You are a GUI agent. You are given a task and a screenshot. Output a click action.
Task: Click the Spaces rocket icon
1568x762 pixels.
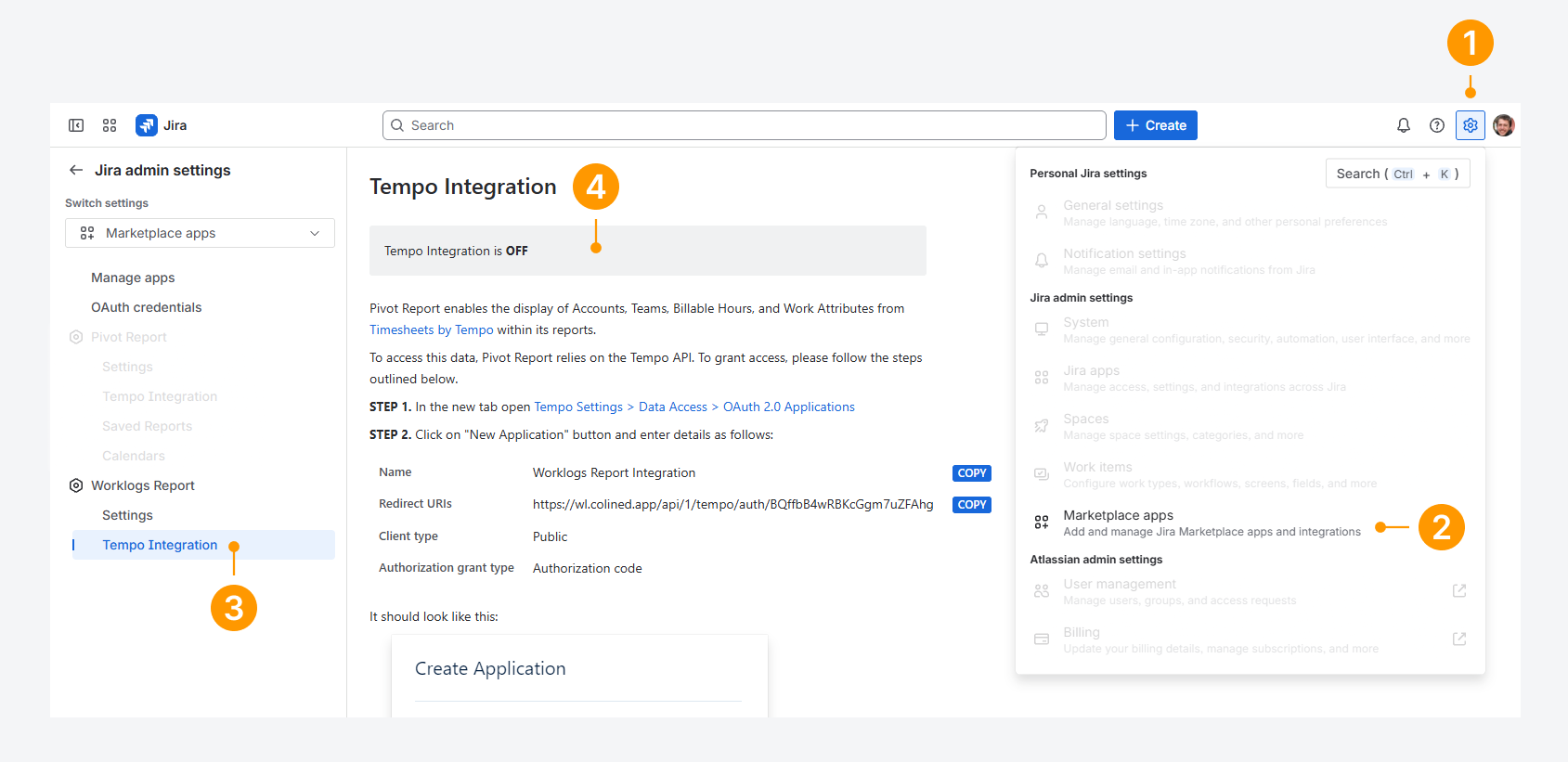pos(1042,426)
